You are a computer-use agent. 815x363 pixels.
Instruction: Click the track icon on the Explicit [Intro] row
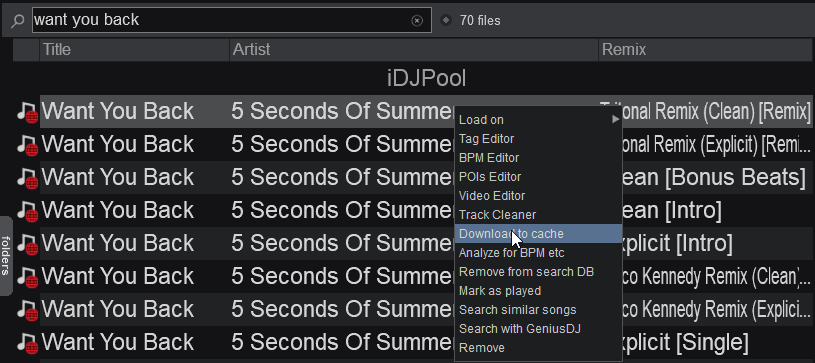27,244
